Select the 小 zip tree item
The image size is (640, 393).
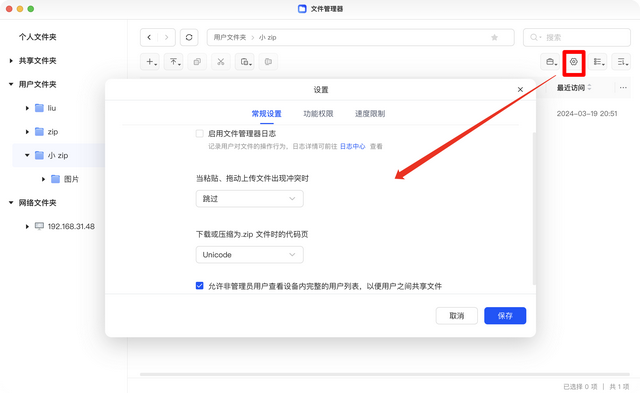point(58,155)
